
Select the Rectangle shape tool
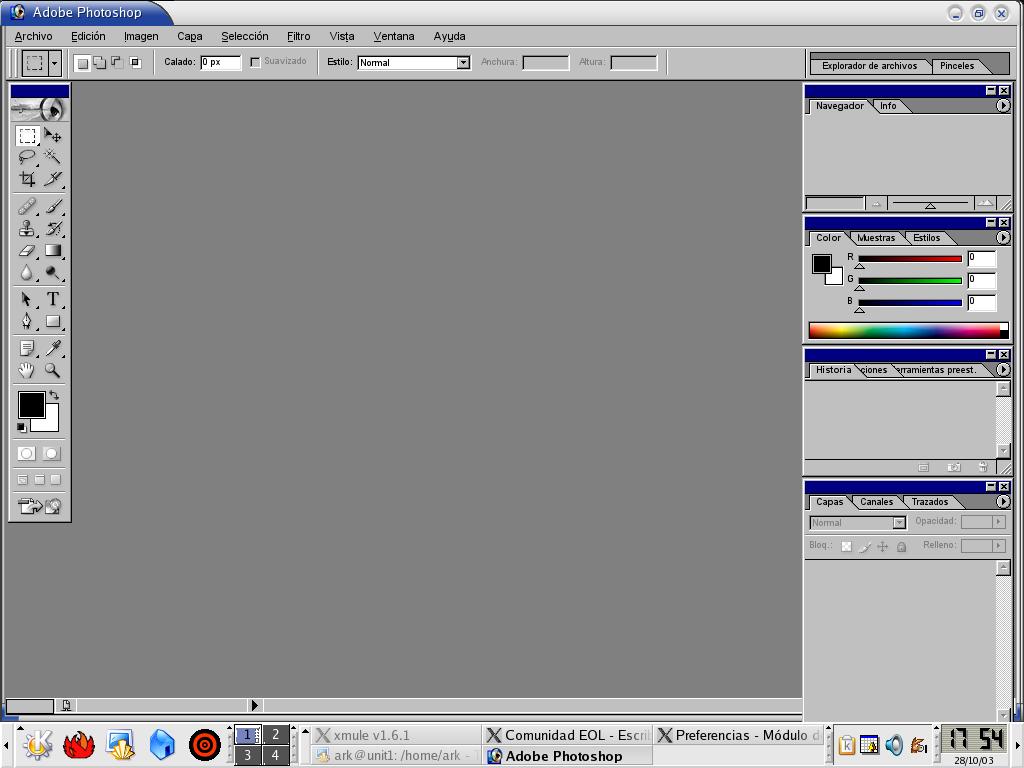(x=53, y=321)
